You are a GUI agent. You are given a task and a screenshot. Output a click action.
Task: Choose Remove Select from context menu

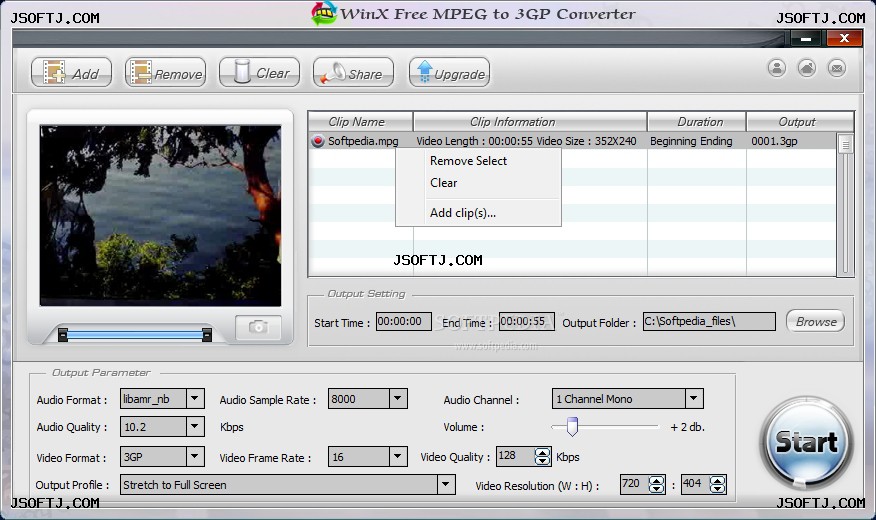[x=468, y=161]
